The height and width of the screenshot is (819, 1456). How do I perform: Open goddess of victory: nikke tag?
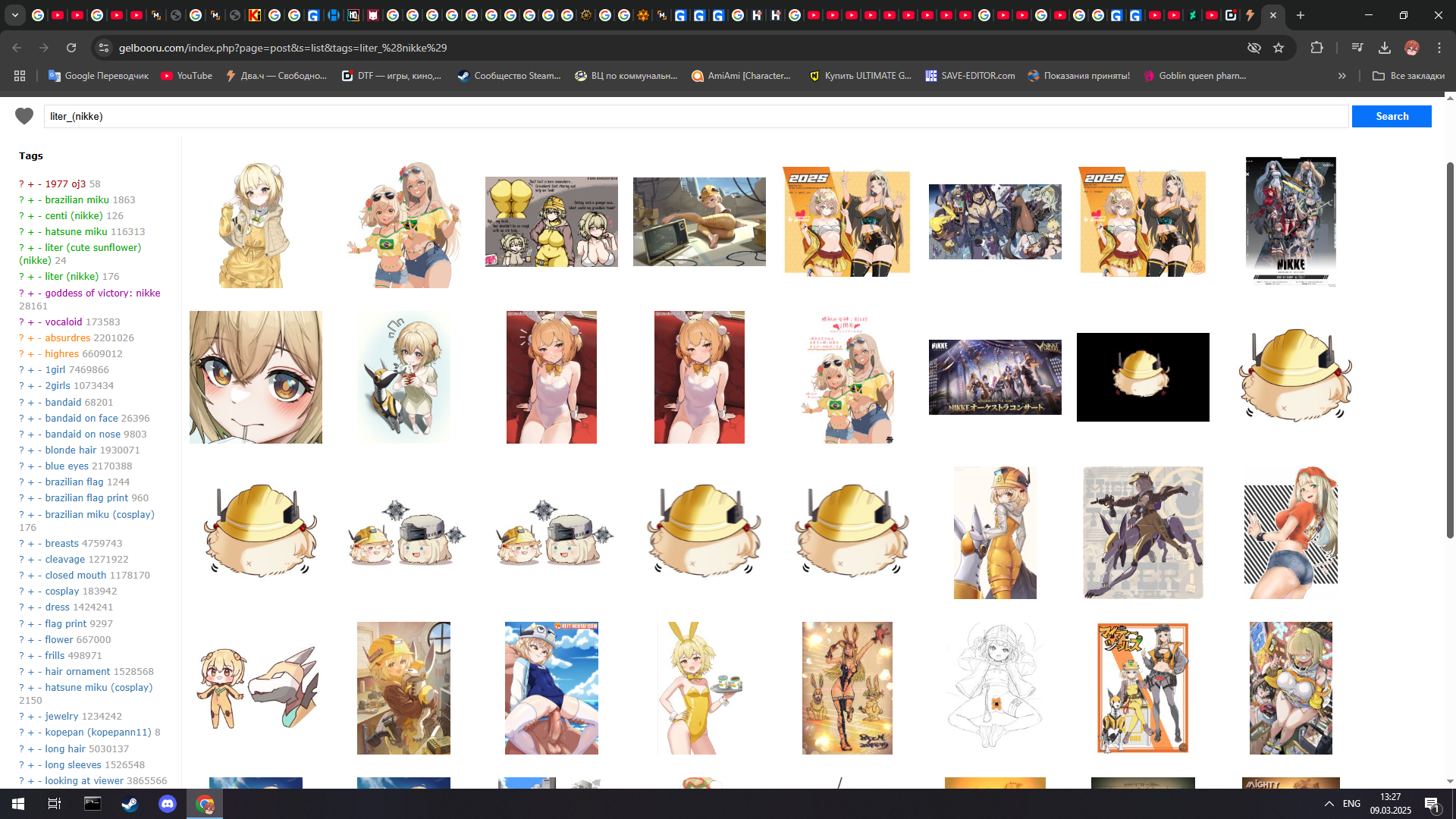(x=102, y=293)
